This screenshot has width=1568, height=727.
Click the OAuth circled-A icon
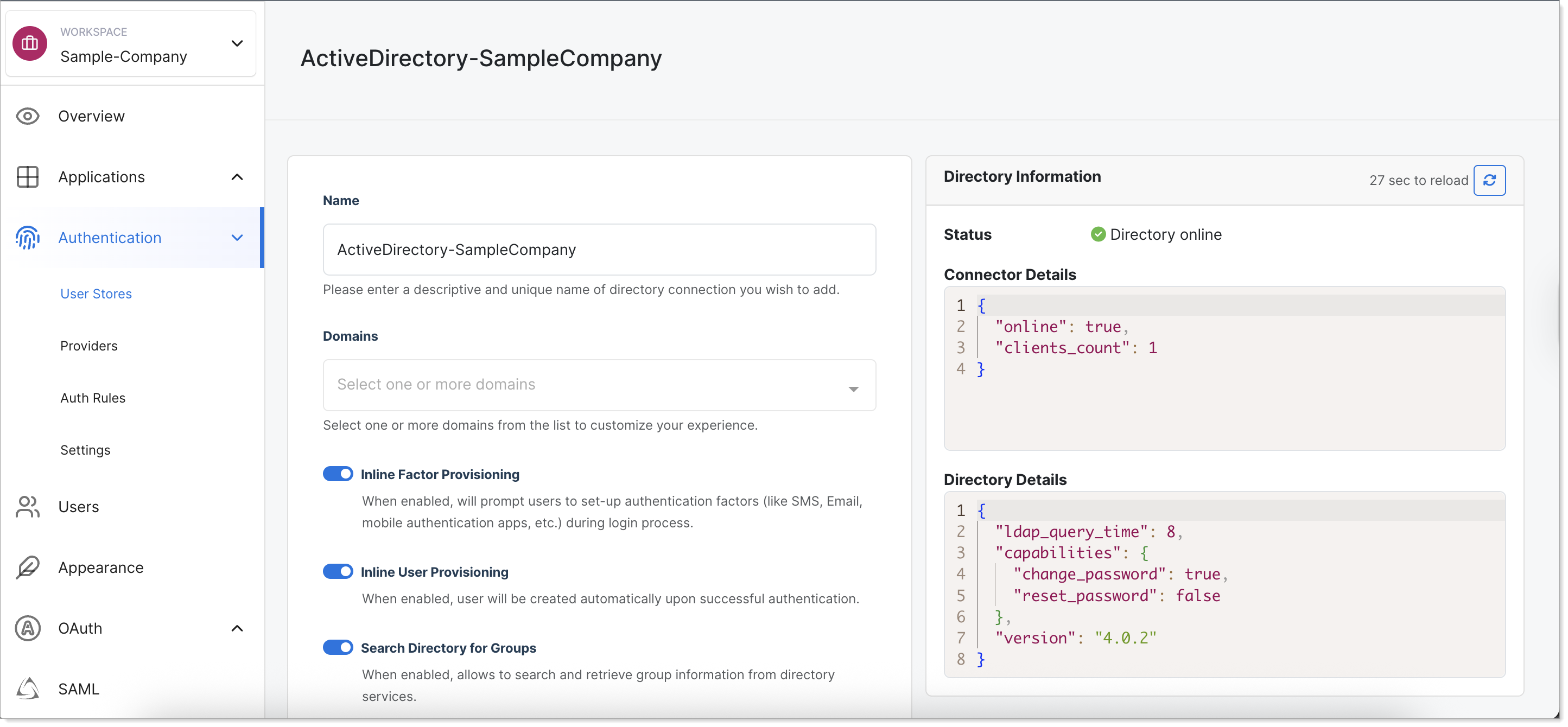click(27, 628)
